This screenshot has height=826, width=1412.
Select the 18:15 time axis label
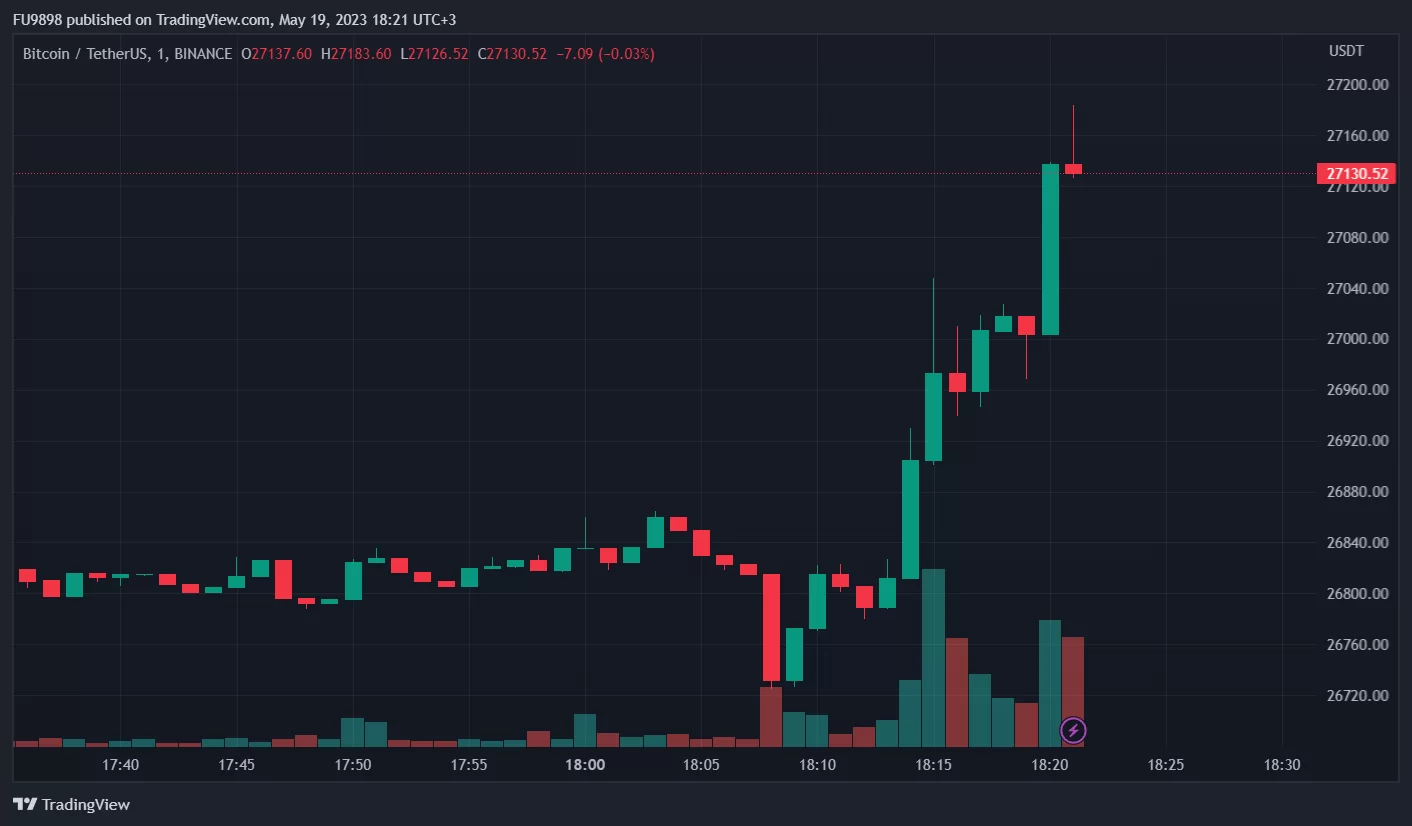click(933, 765)
